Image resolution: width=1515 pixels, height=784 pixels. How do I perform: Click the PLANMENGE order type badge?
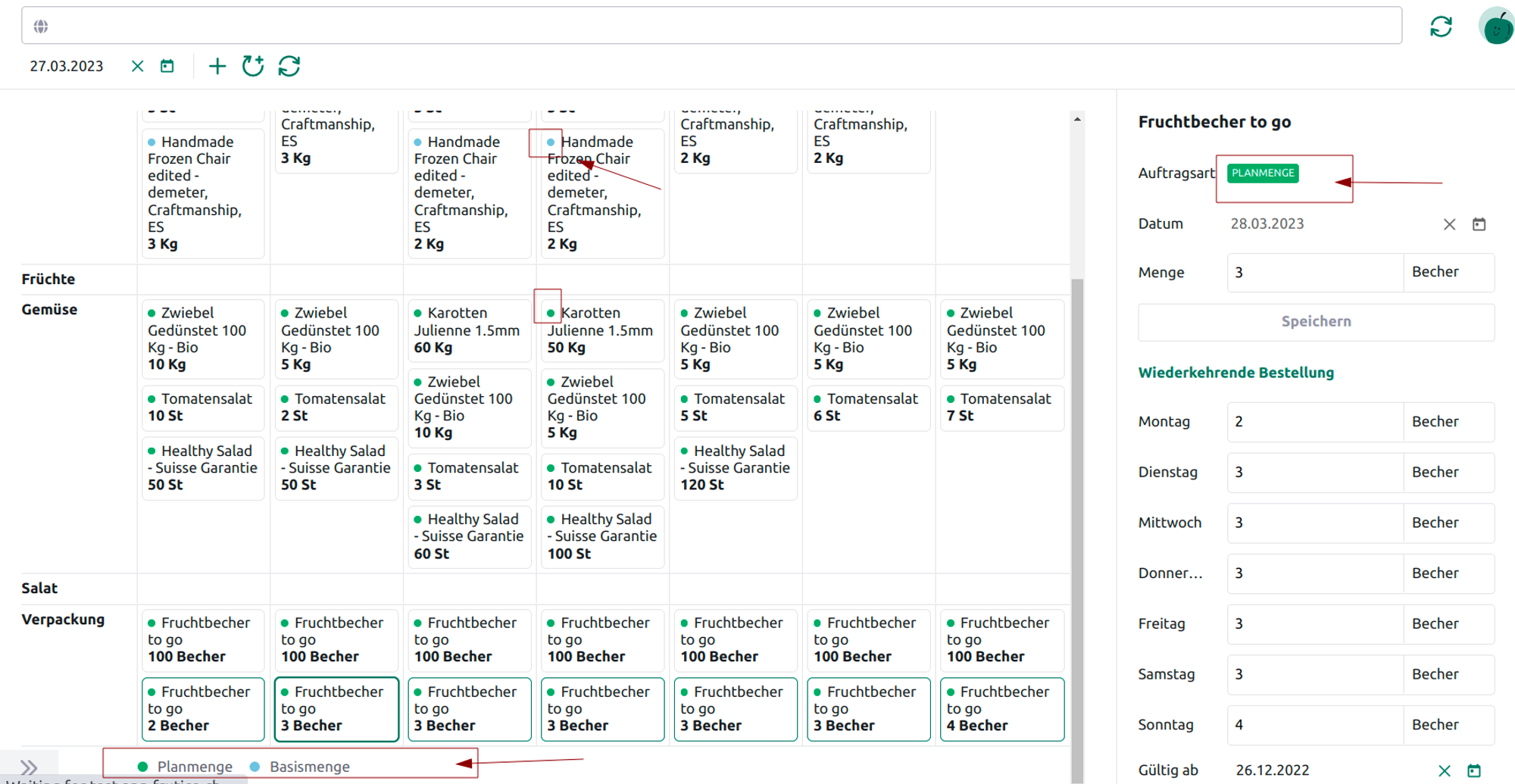coord(1263,173)
